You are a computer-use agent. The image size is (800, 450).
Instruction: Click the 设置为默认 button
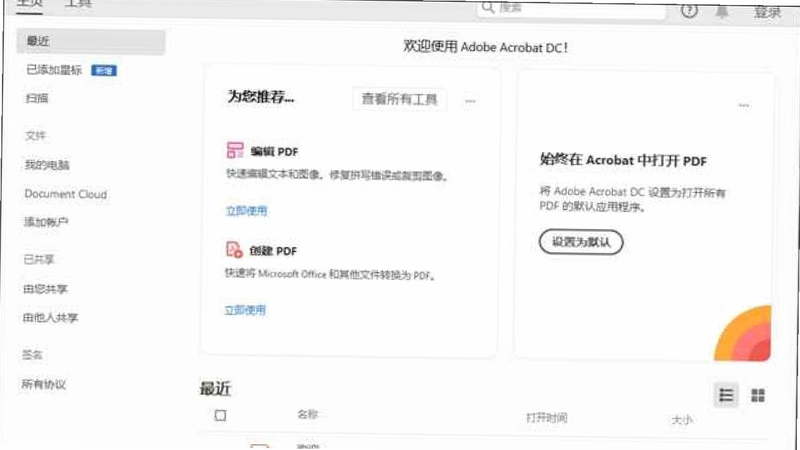(581, 242)
